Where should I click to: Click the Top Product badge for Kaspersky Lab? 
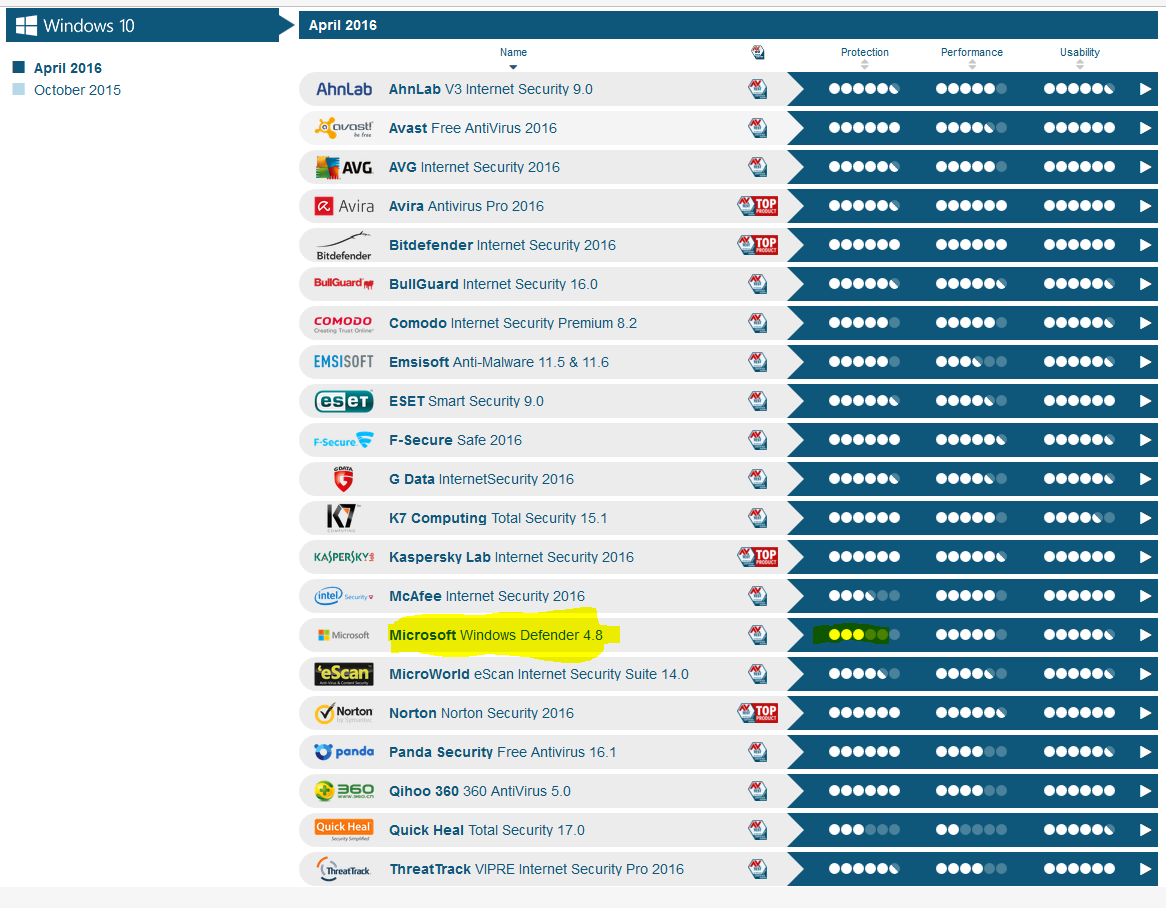pos(758,557)
